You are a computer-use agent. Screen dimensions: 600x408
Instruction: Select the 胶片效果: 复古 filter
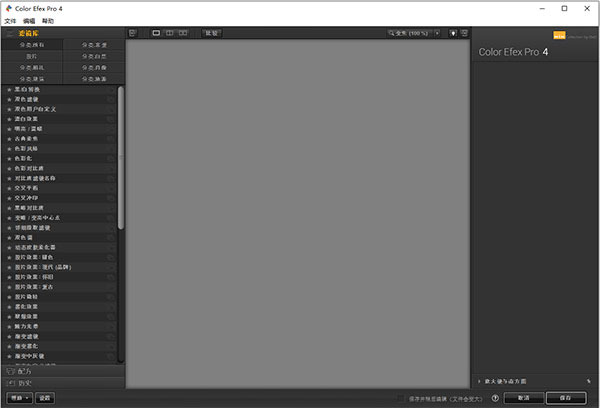coord(59,287)
